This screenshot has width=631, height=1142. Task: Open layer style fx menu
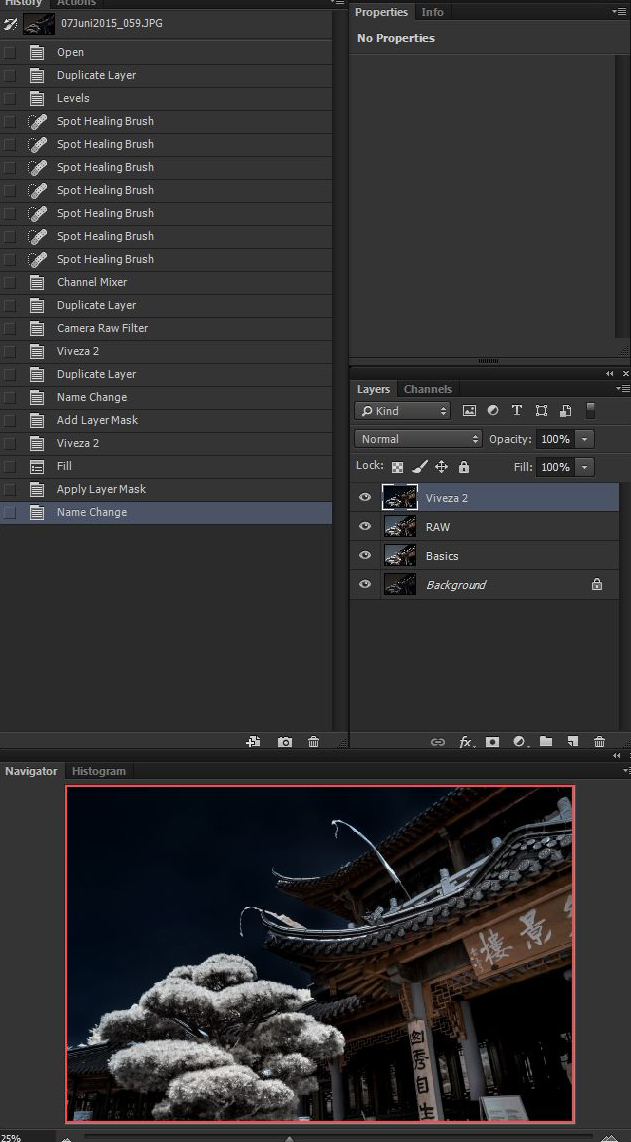(465, 742)
